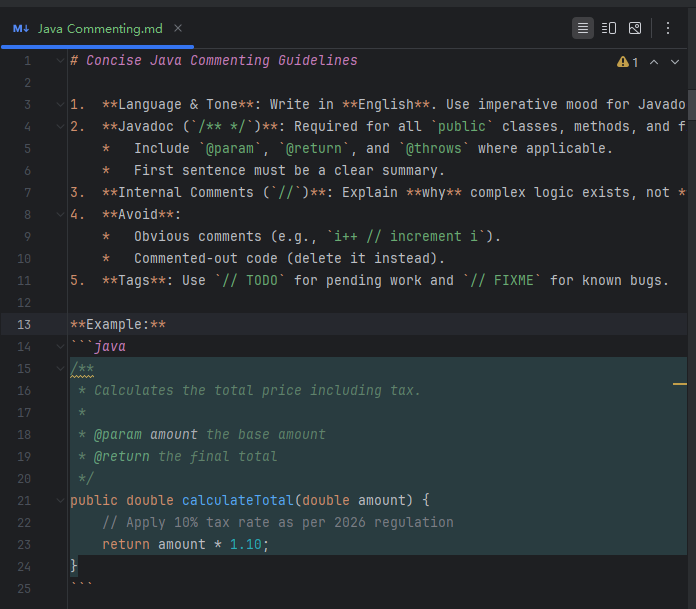Jump to previous highlighted problem arrow
This screenshot has height=609, width=696.
point(654,62)
